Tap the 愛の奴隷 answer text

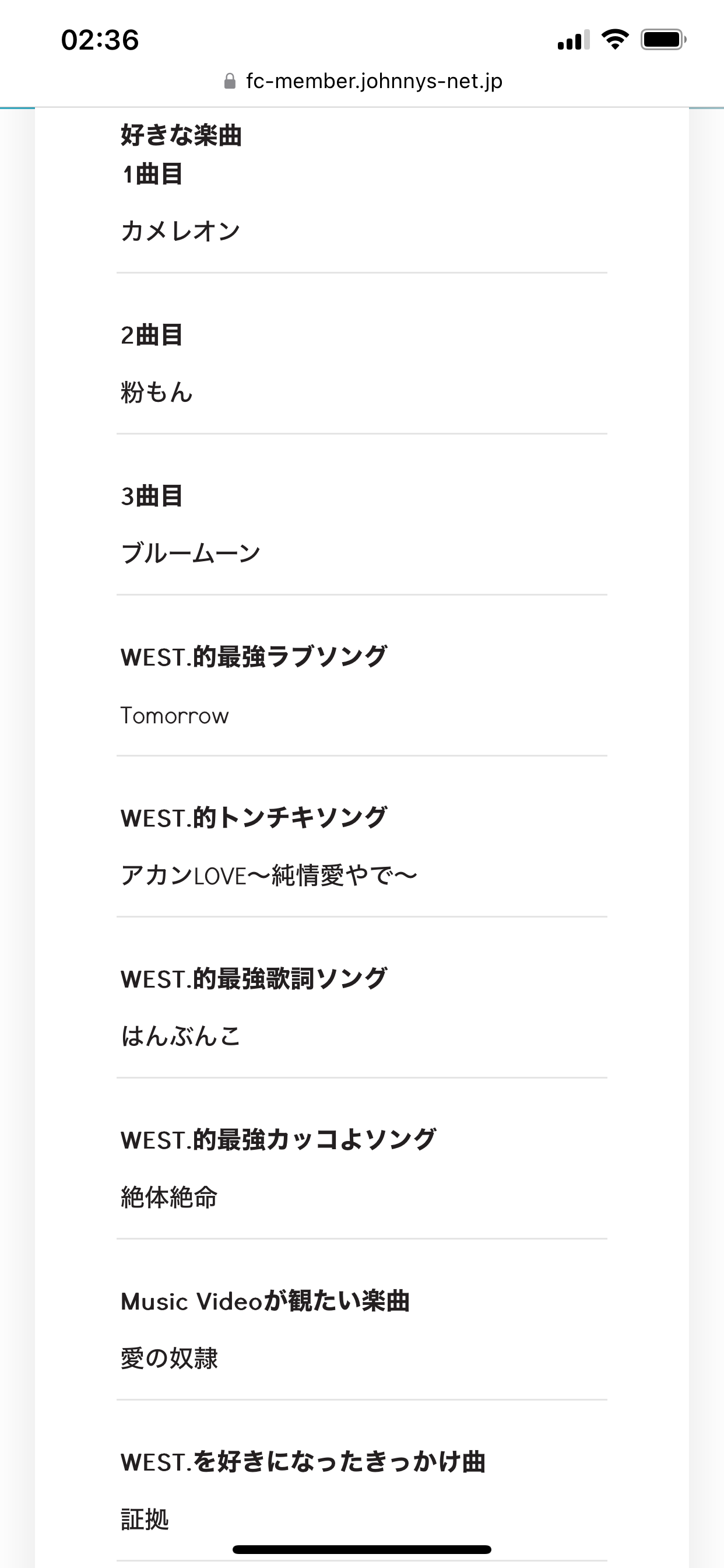coord(169,1358)
